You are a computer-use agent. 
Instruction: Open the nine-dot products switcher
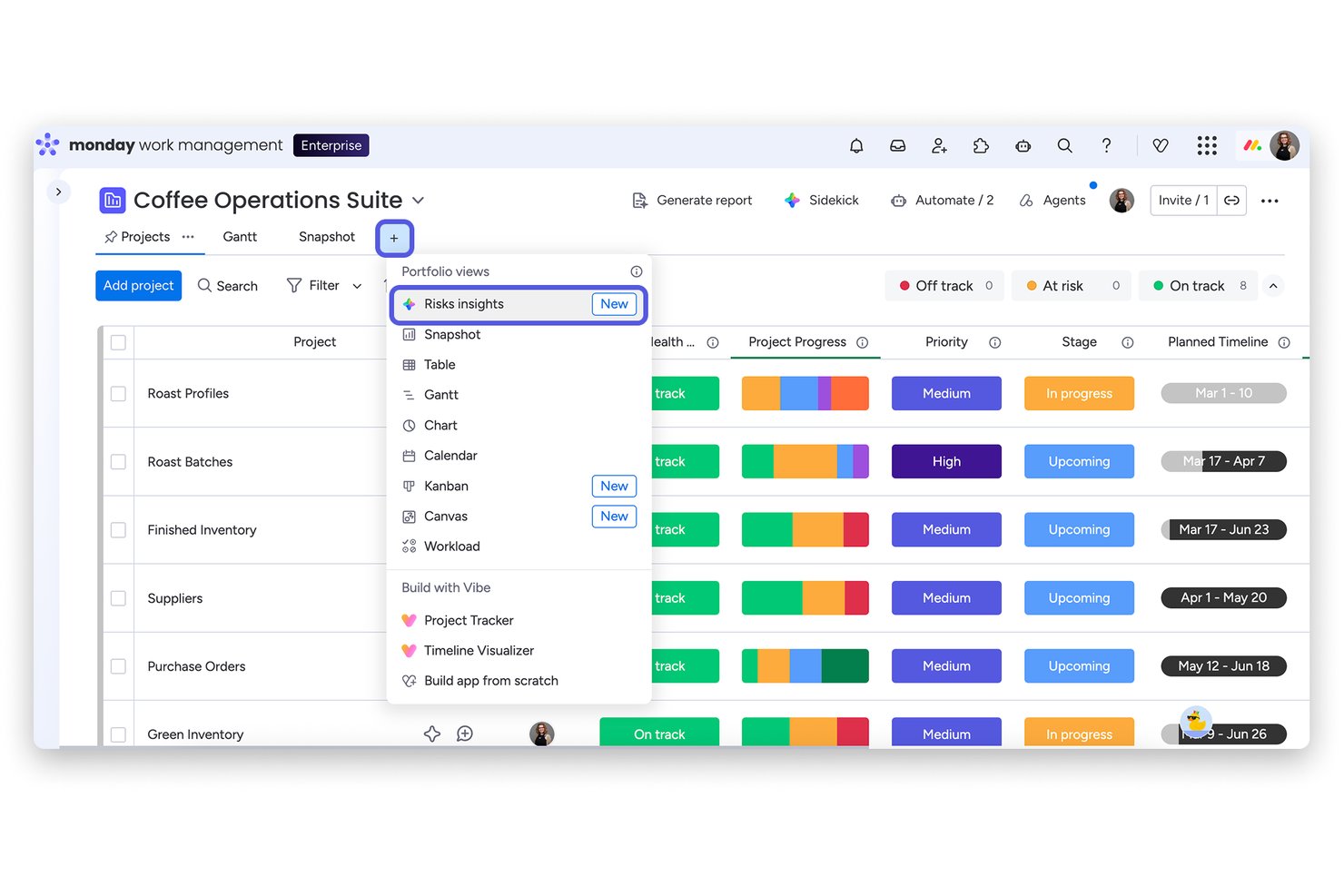pyautogui.click(x=1206, y=145)
